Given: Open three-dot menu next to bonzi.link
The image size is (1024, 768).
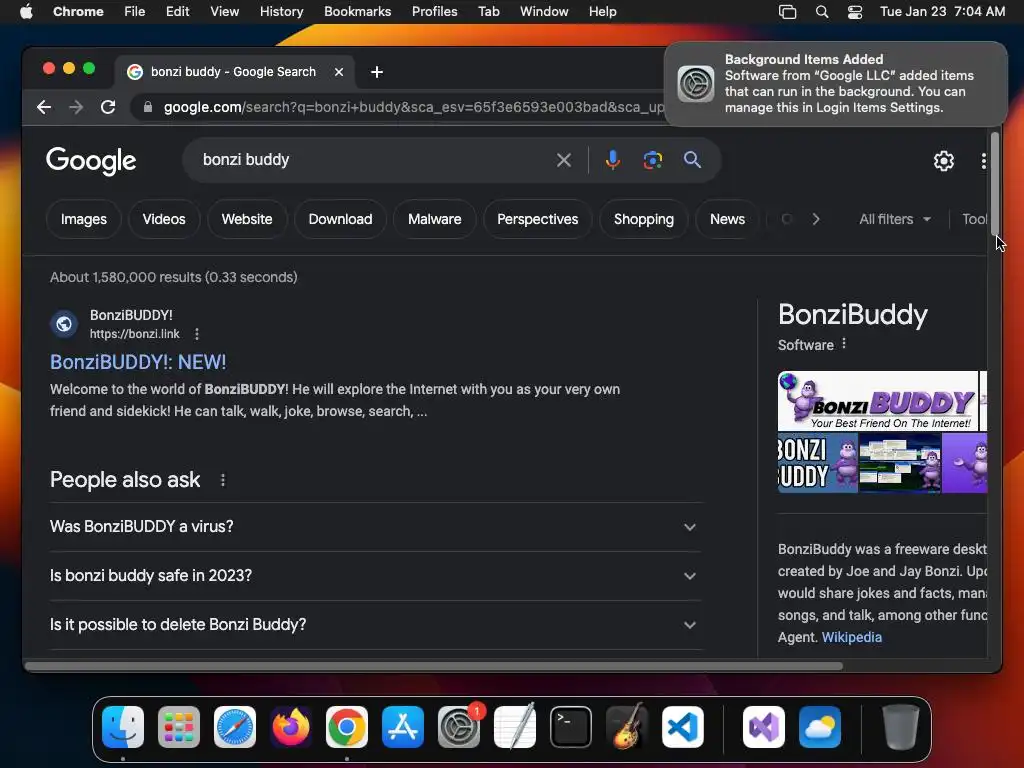Looking at the screenshot, I should (x=197, y=334).
